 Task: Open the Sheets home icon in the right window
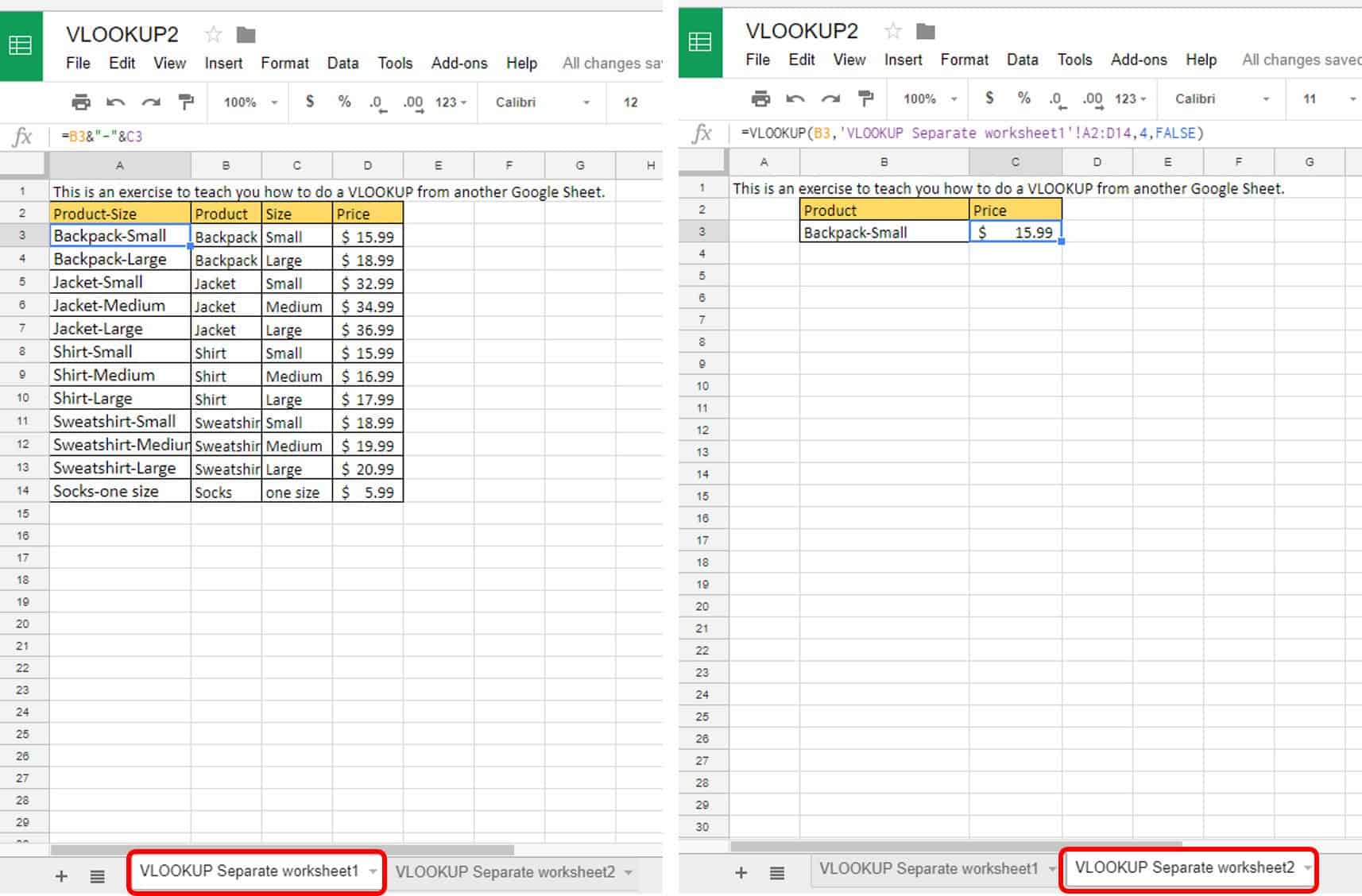pyautogui.click(x=700, y=43)
